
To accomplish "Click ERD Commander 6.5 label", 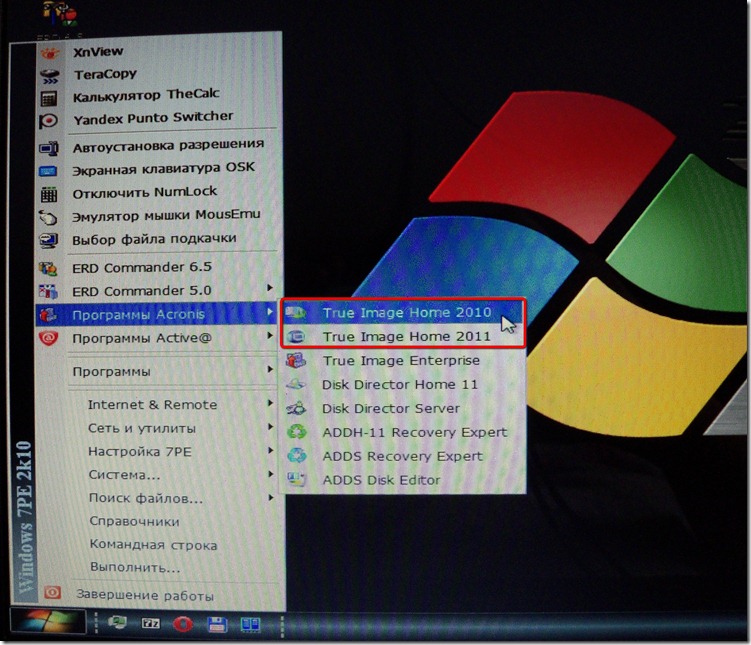I will point(142,267).
